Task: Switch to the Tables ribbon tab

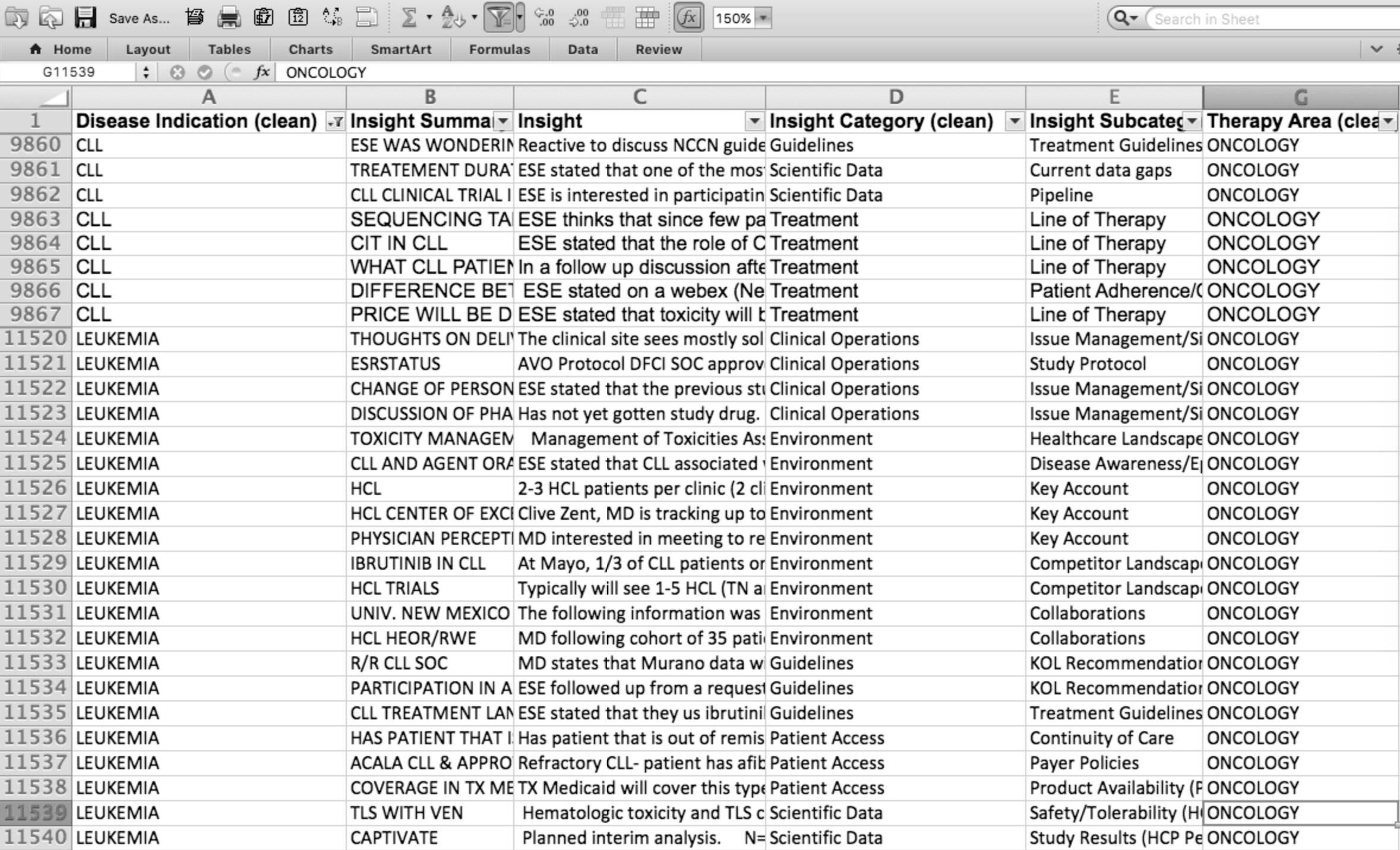Action: 229,49
